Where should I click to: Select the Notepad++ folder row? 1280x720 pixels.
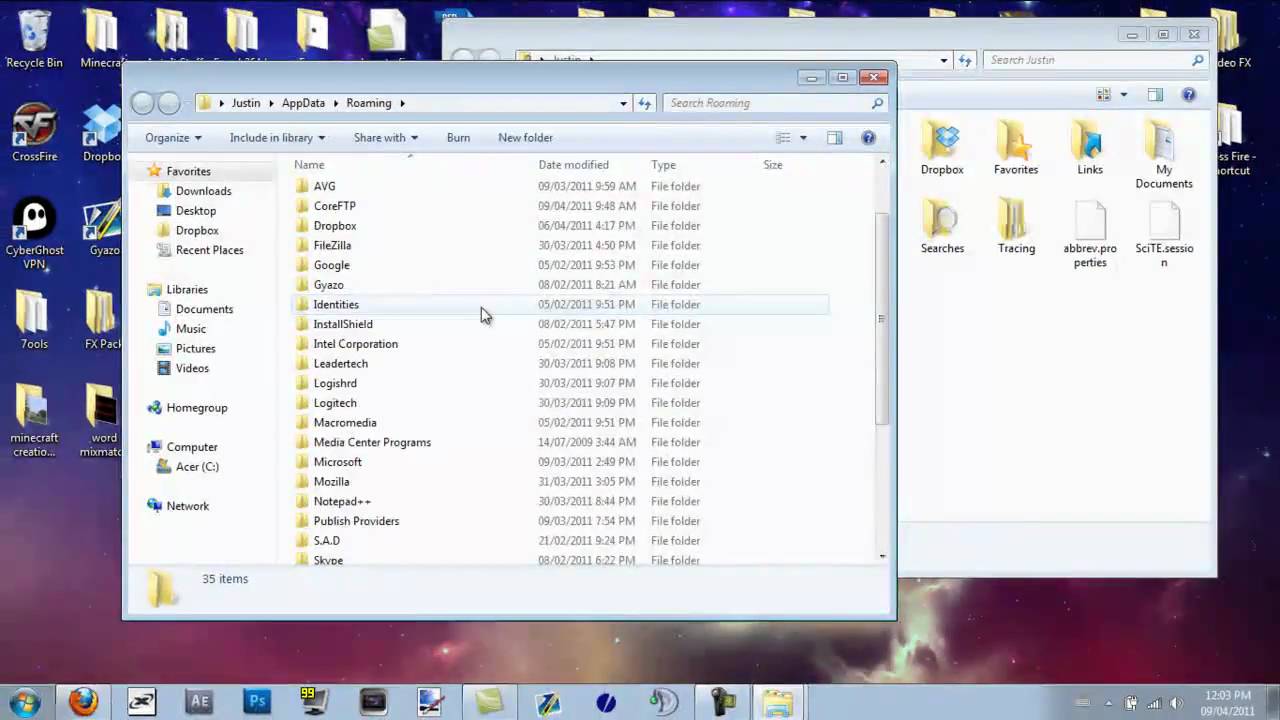tap(561, 501)
